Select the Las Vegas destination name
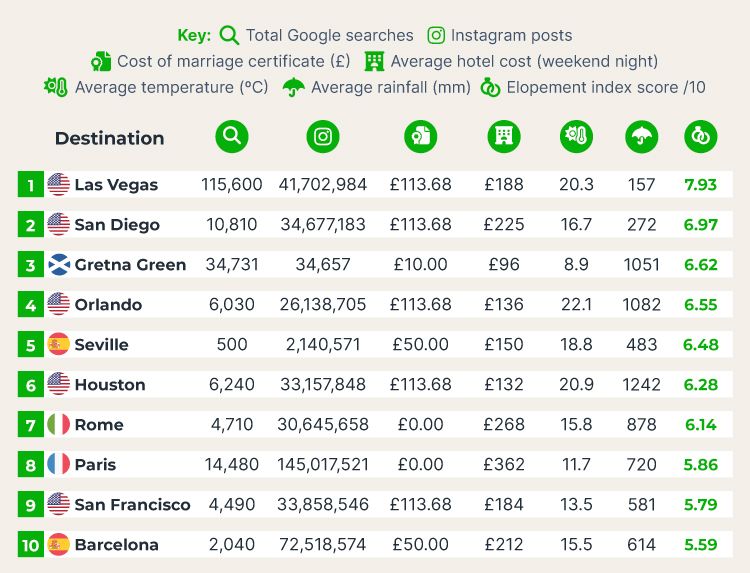 116,185
